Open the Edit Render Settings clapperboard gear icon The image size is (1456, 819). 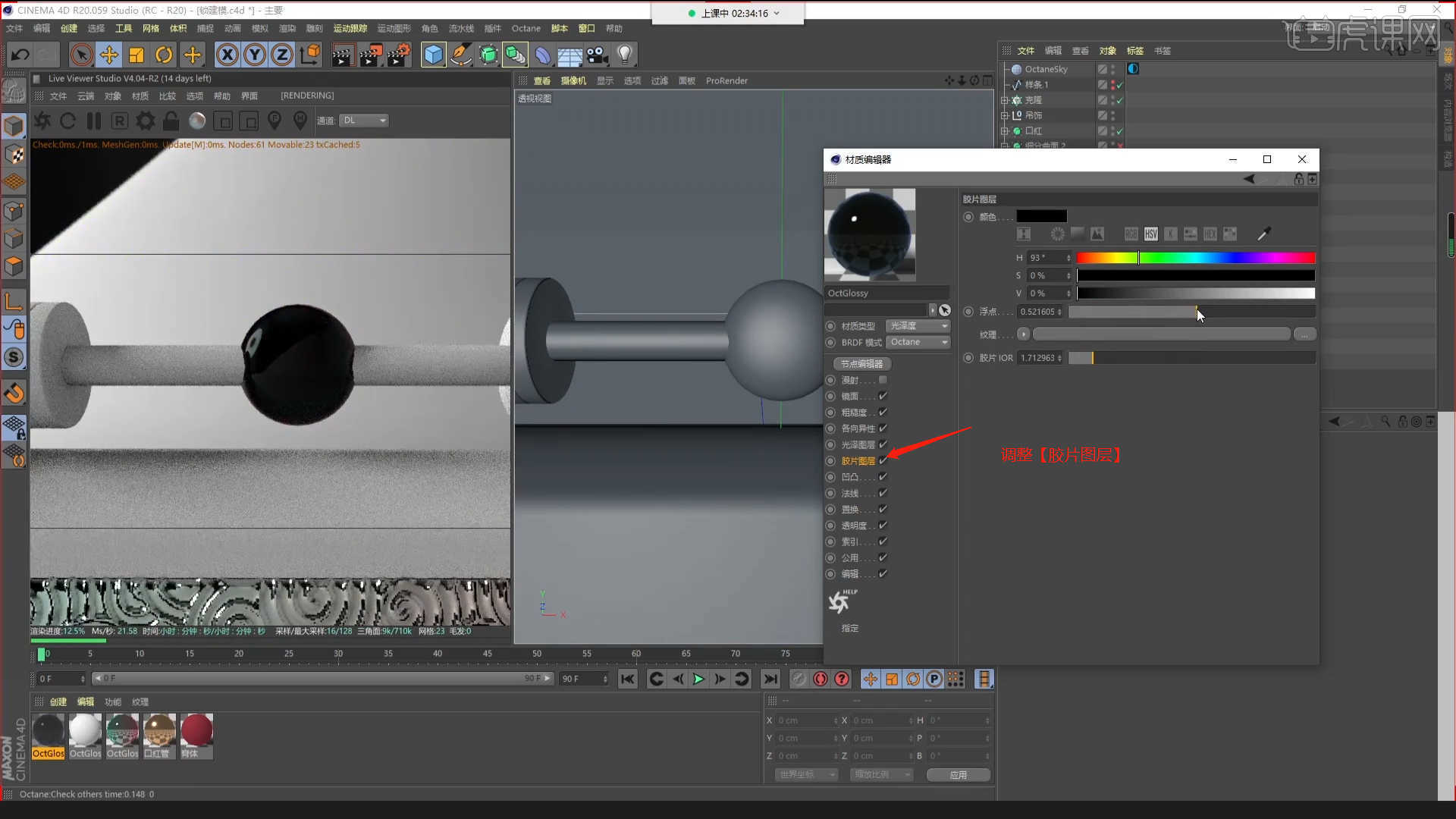pyautogui.click(x=399, y=55)
